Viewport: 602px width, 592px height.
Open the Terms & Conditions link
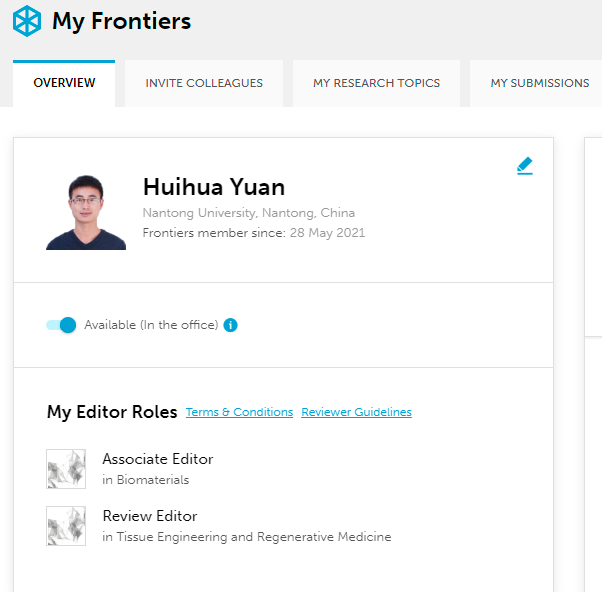240,412
